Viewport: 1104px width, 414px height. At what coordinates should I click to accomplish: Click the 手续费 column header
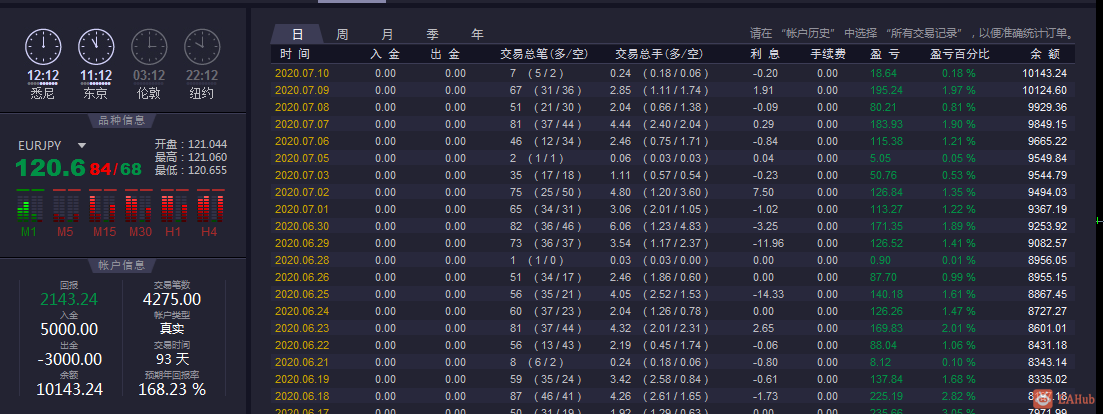tap(828, 54)
